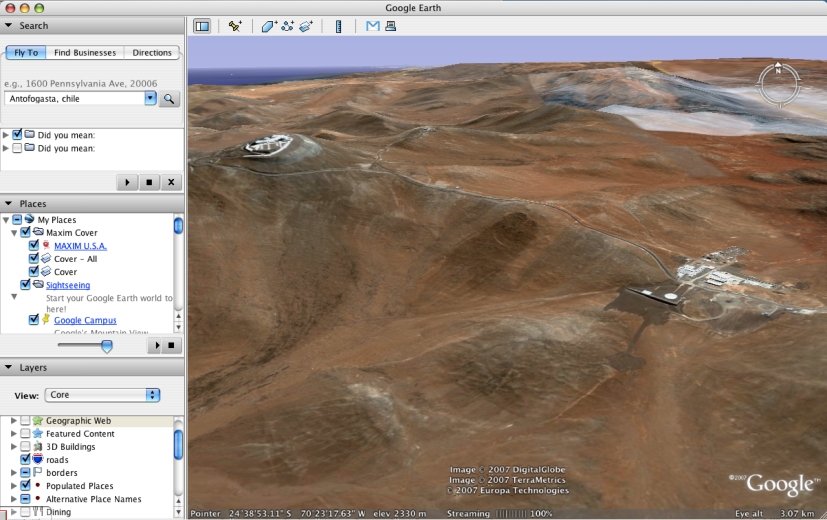827x520 pixels.
Task: Enable the 3D Buildings layer checkbox
Action: coord(25,446)
